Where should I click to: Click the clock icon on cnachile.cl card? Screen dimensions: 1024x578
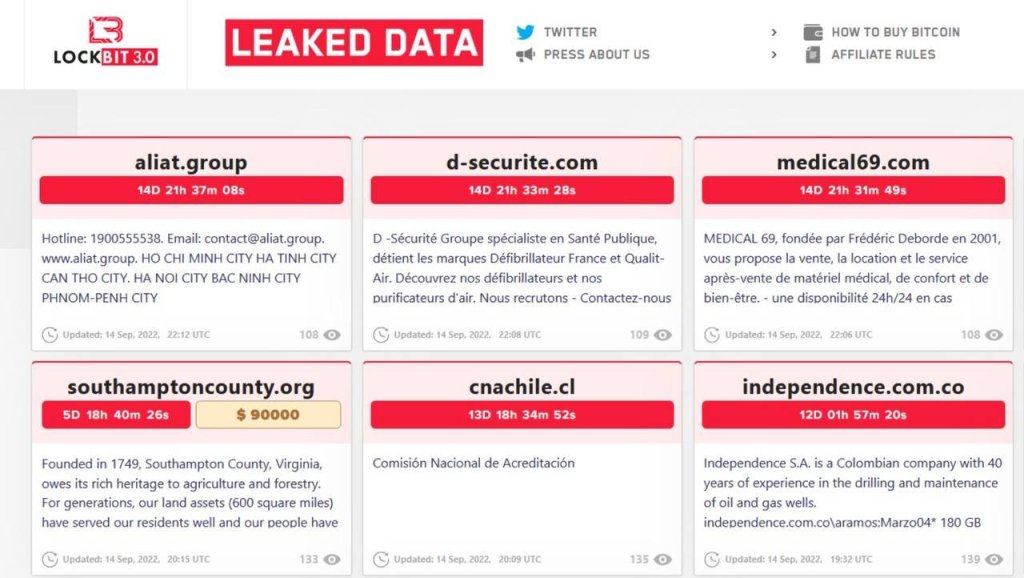click(381, 559)
